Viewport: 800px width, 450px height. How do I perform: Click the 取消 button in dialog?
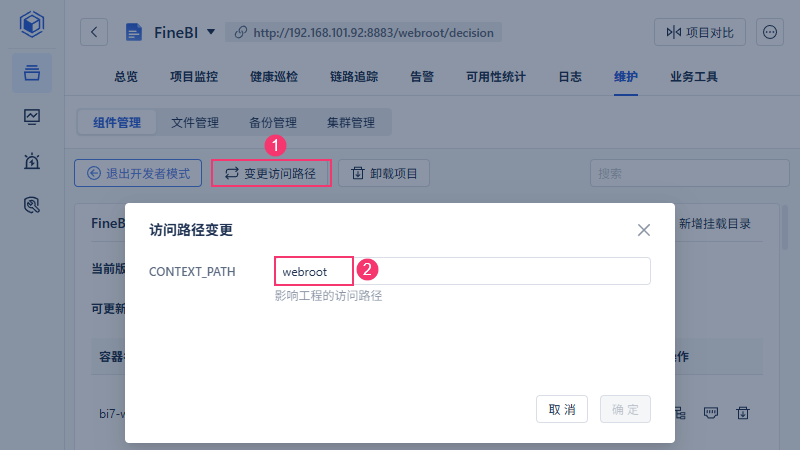[x=562, y=409]
